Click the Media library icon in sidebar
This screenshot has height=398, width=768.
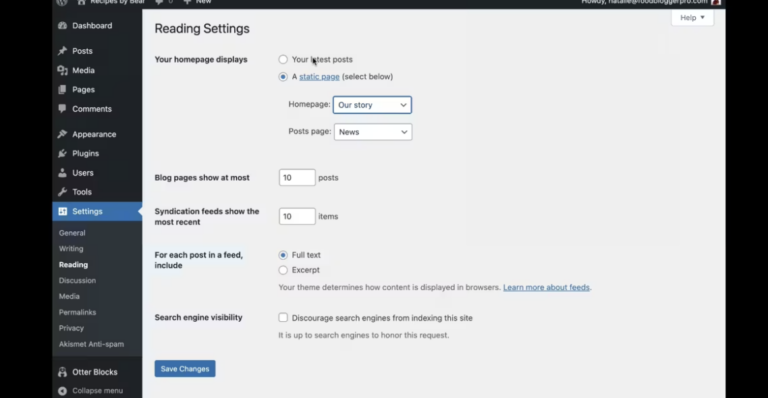pyautogui.click(x=62, y=70)
